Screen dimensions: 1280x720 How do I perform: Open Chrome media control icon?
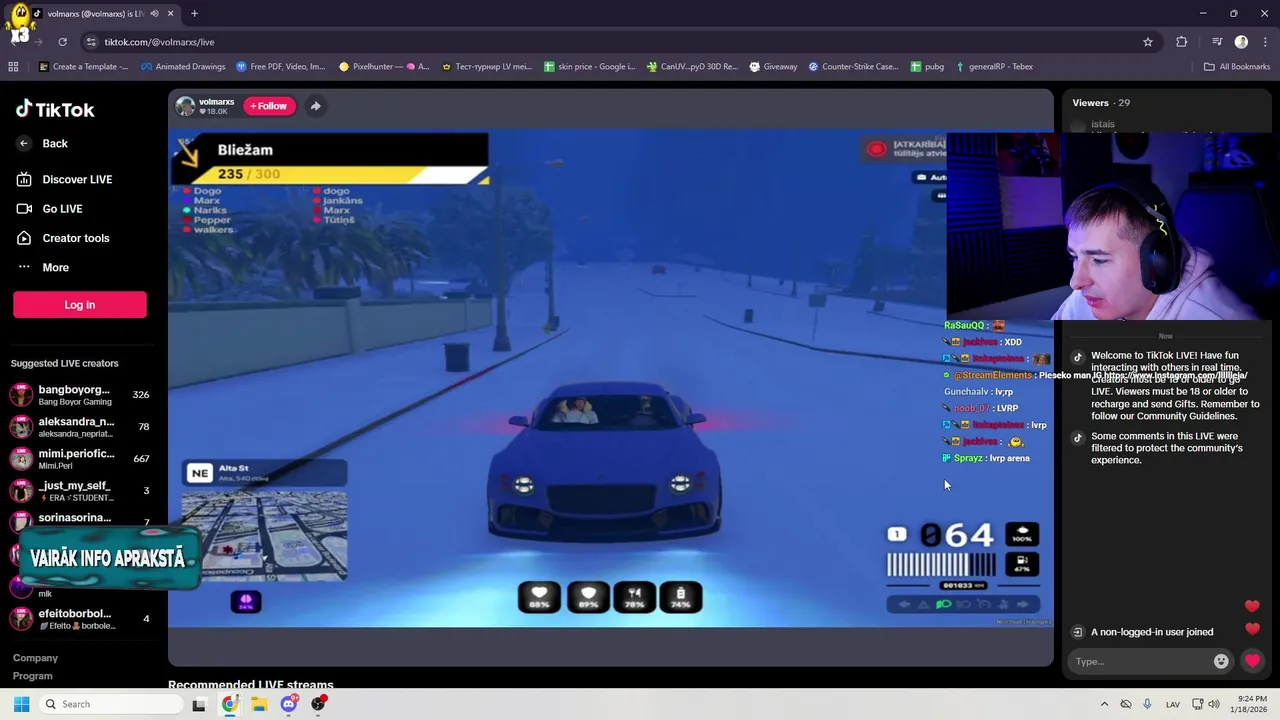click(x=1217, y=42)
